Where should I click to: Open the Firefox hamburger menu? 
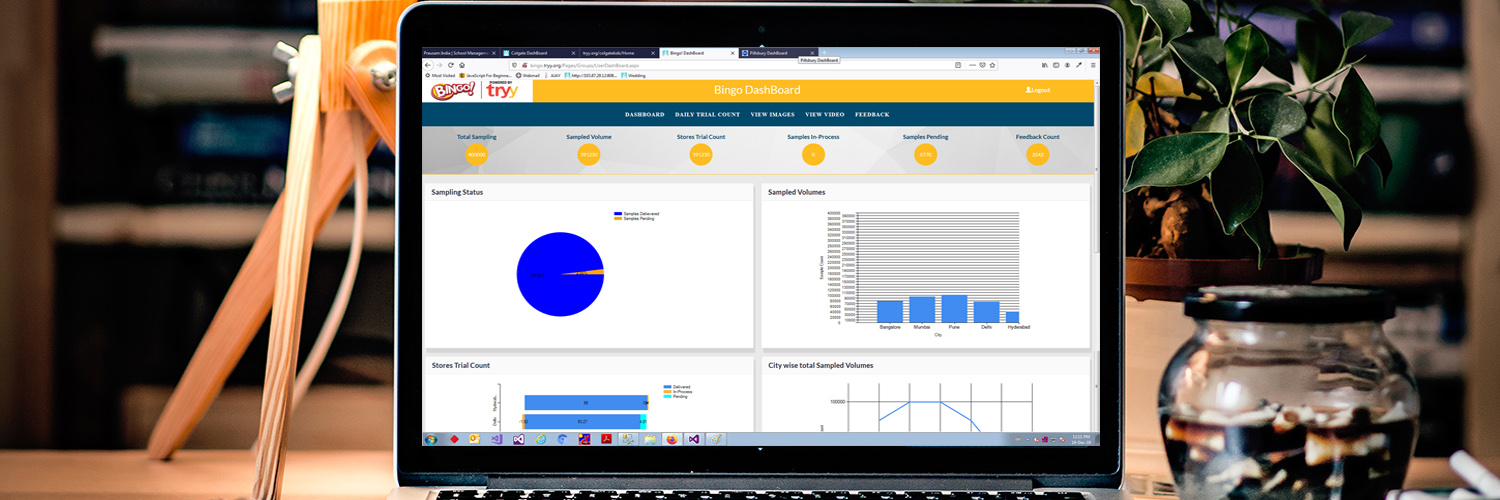tap(1093, 65)
